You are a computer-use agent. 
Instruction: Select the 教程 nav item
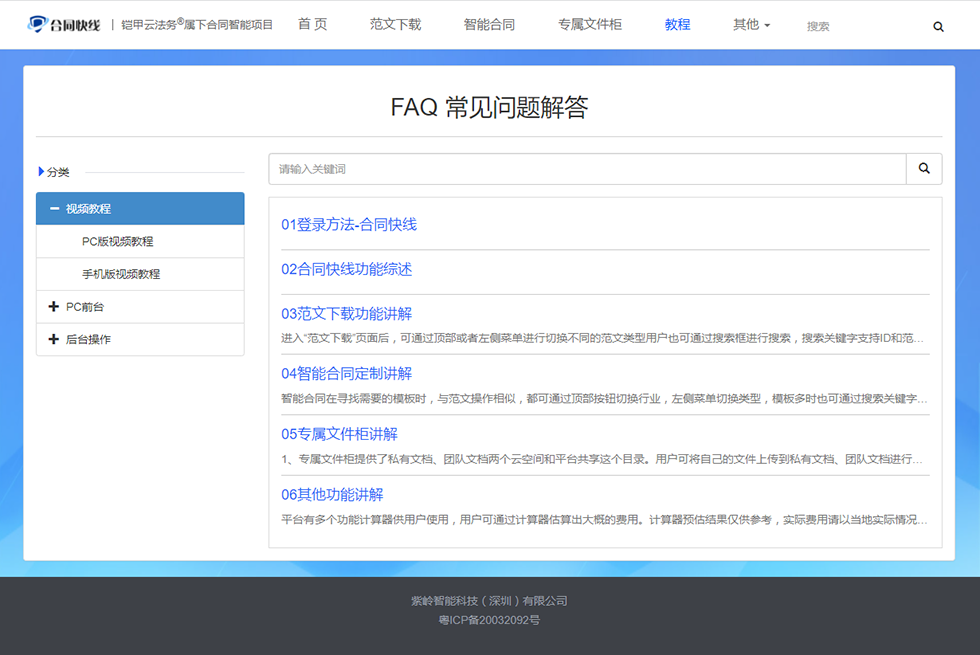click(678, 24)
